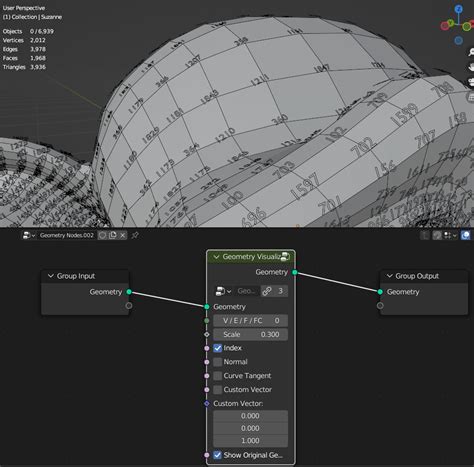The height and width of the screenshot is (467, 474).
Task: Unlink the Geometry Nodes.002 node group
Action: [x=123, y=235]
